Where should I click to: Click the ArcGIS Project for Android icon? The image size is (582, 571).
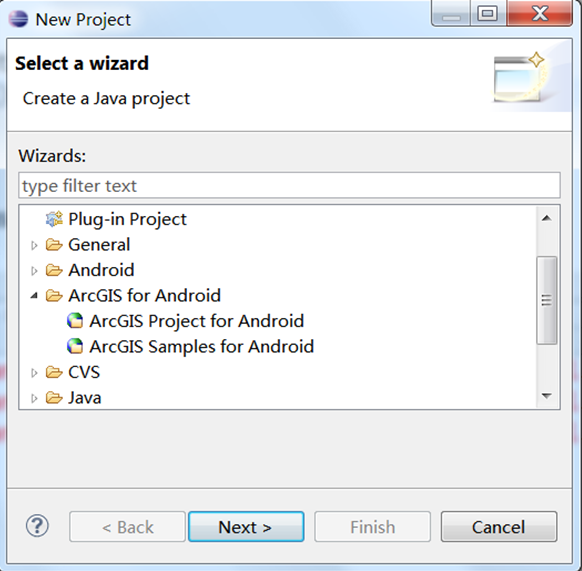pos(75,321)
